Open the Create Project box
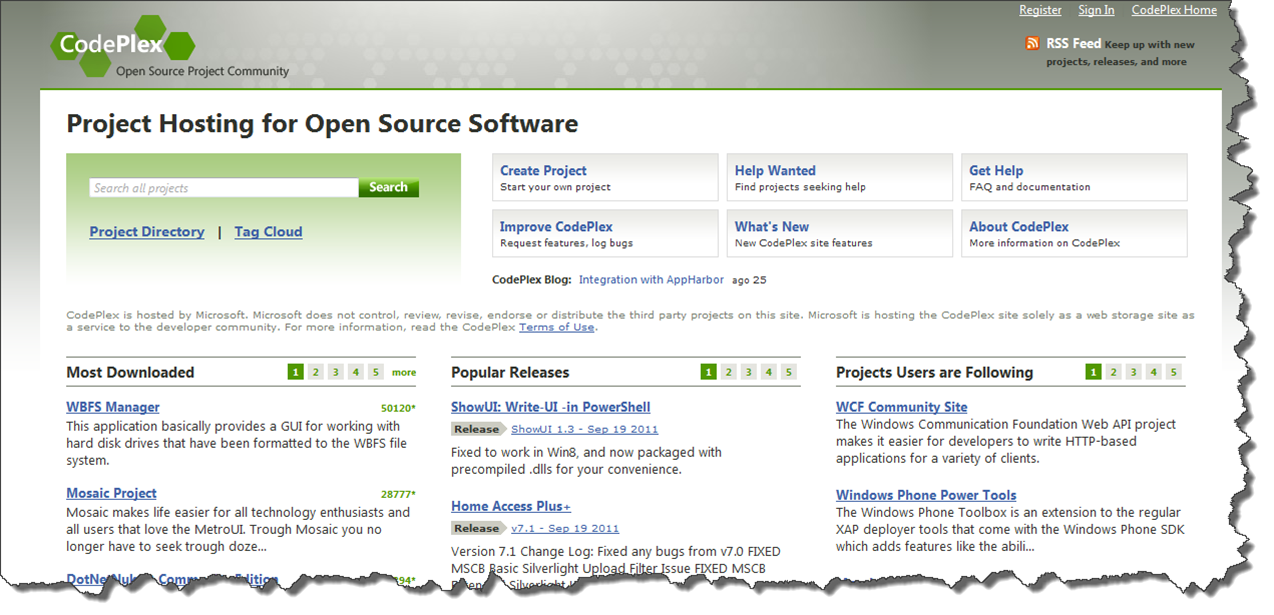Image resolution: width=1274 pixels, height=615 pixels. (x=605, y=177)
